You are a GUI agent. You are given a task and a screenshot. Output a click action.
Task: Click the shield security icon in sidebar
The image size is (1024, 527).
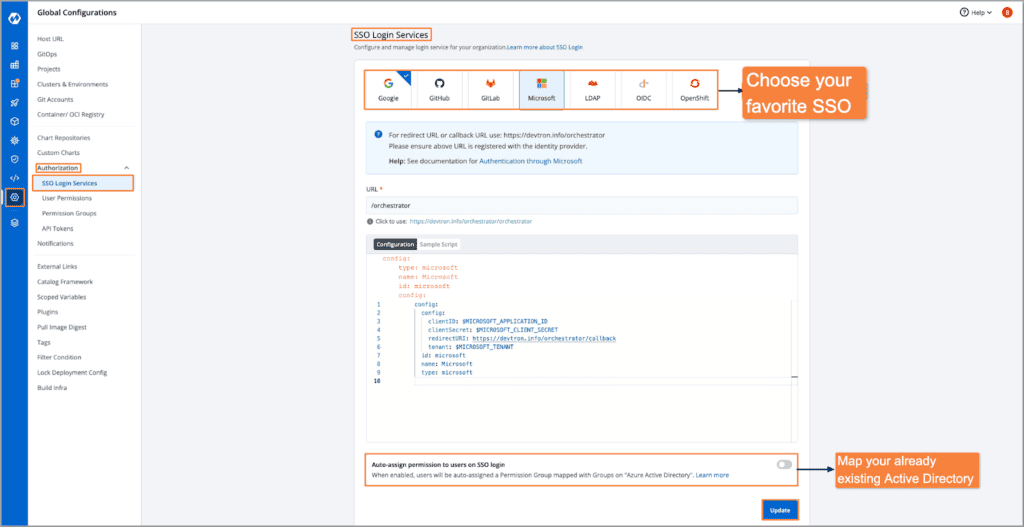tap(14, 159)
